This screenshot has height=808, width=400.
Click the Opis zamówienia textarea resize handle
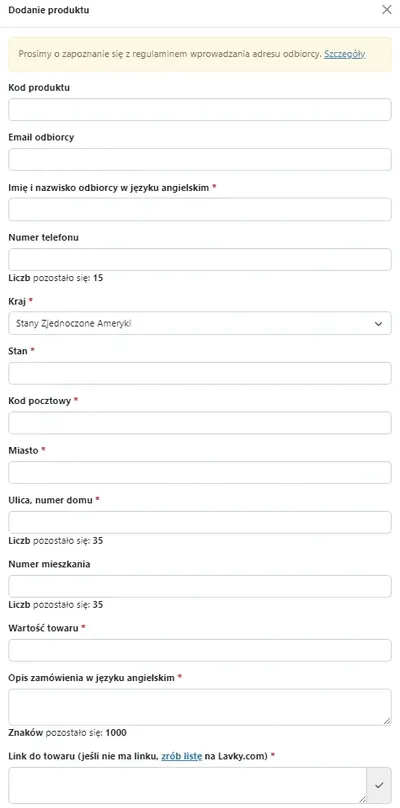click(387, 721)
